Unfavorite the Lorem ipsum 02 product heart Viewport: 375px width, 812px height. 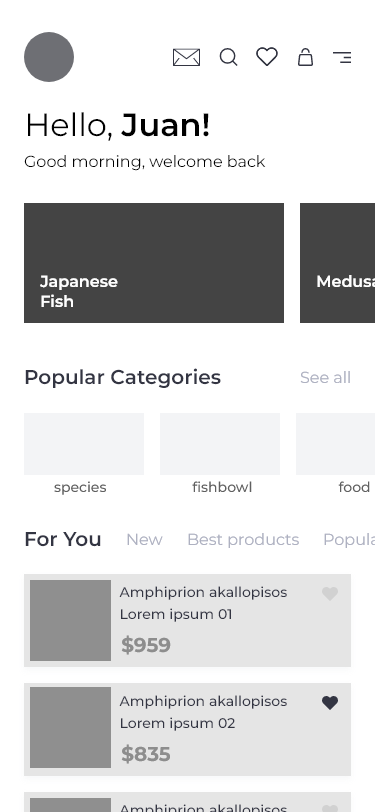[330, 703]
